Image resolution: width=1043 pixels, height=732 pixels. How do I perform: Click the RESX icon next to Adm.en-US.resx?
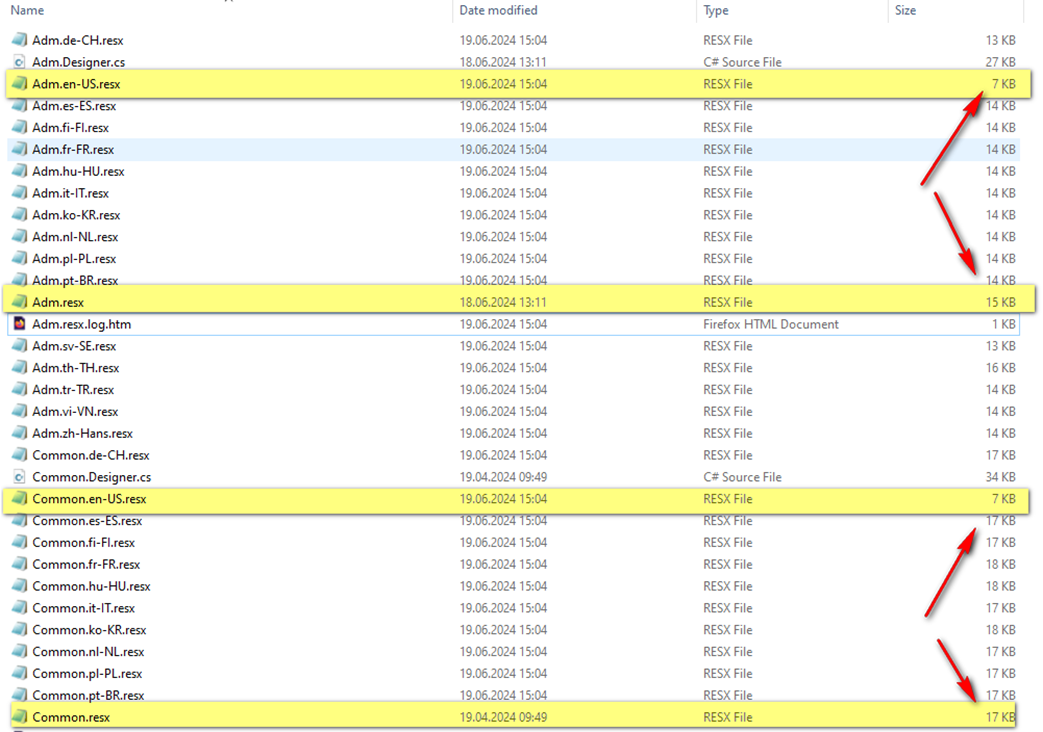click(18, 84)
